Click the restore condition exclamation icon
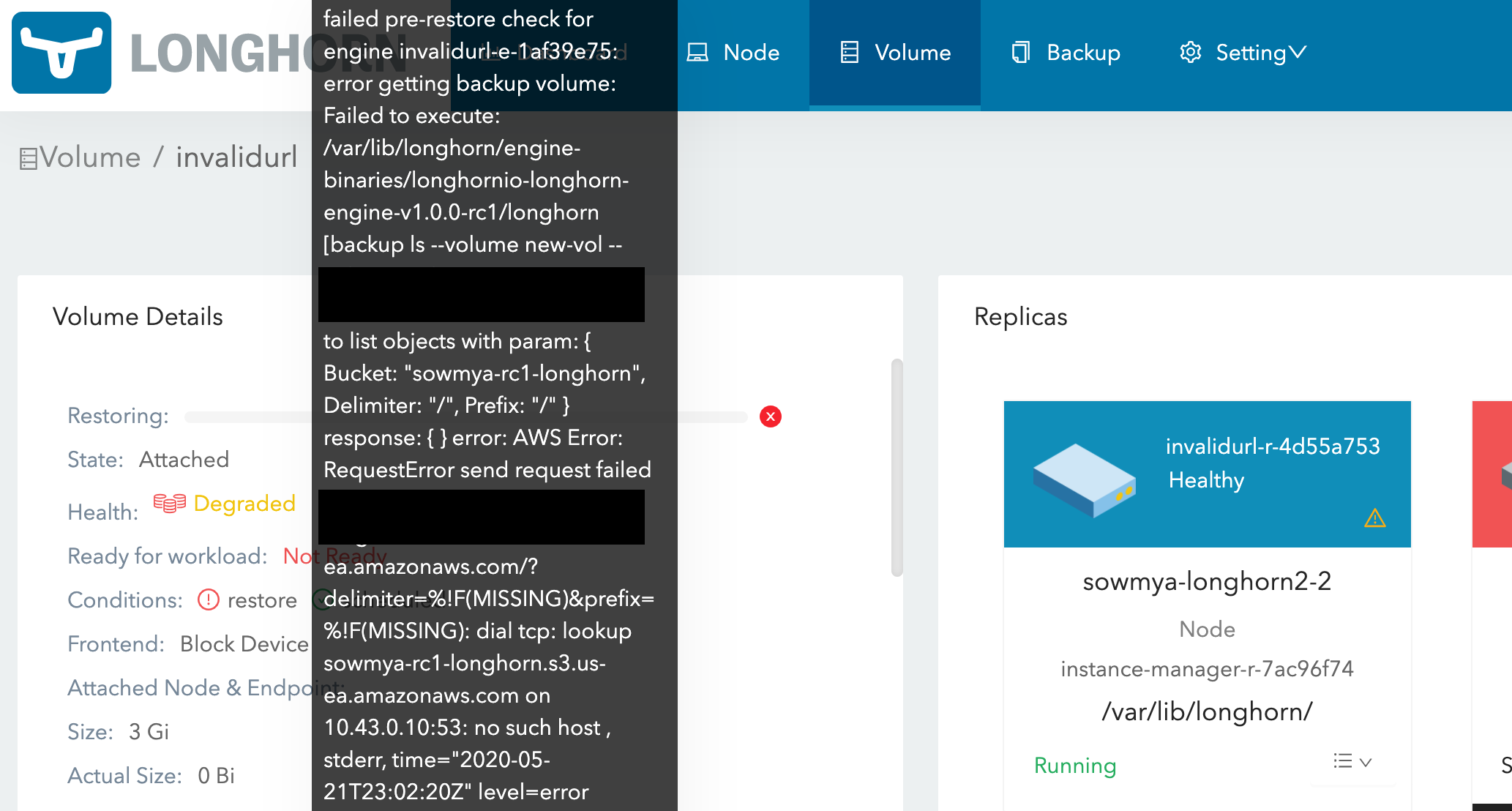Screen dimensions: 1512x811 209,599
